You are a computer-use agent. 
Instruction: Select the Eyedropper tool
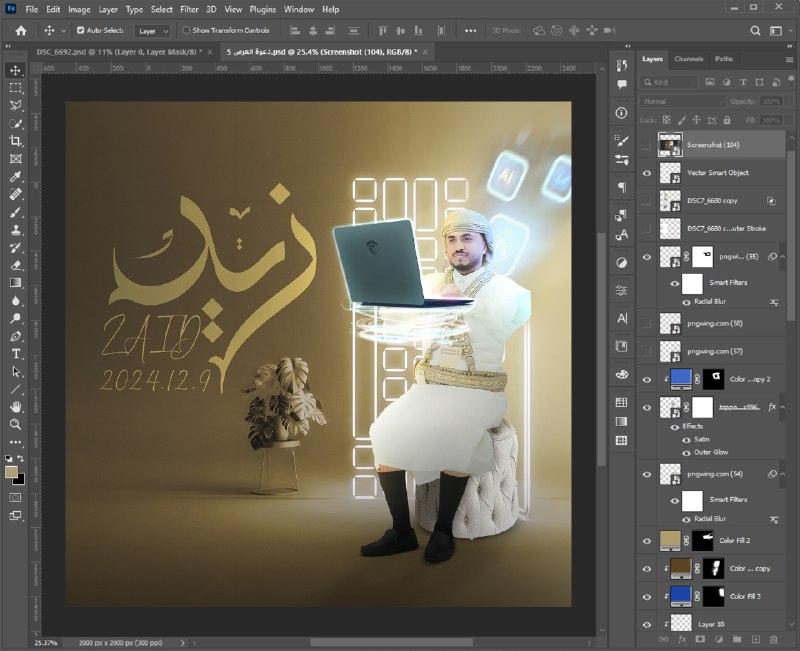16,177
